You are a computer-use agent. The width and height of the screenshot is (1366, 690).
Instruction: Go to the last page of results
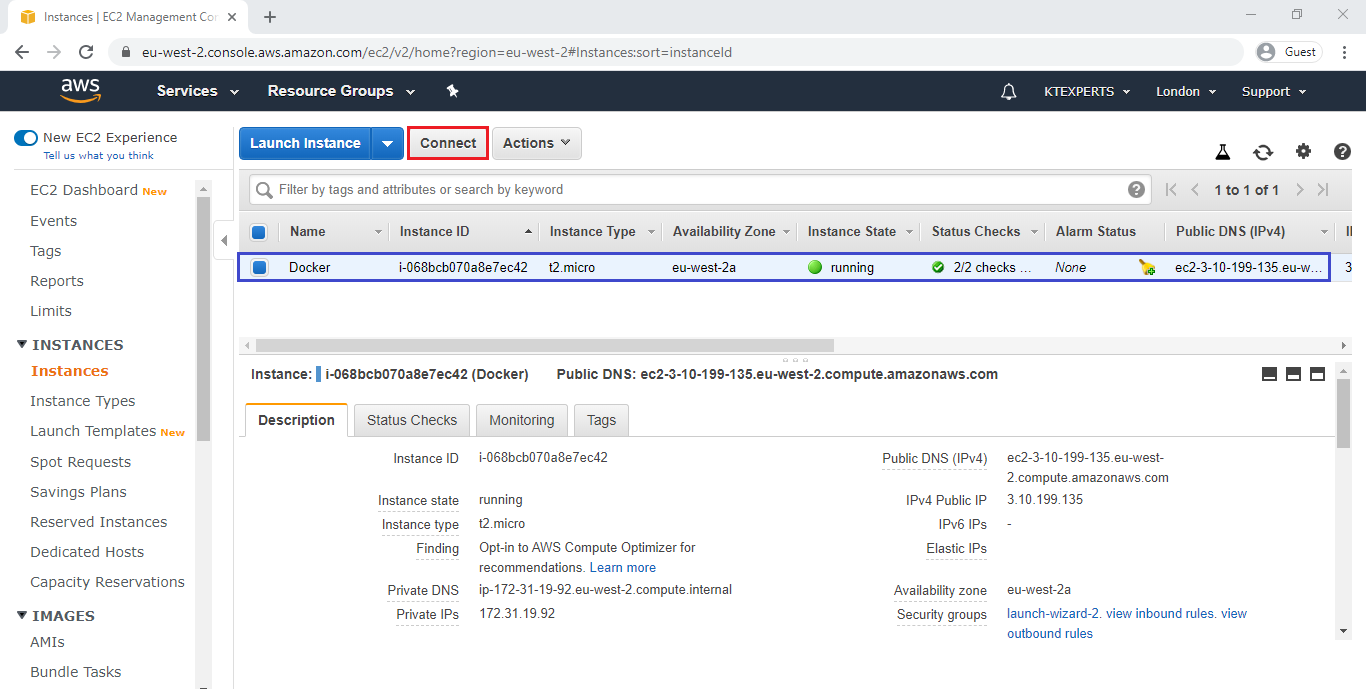(1323, 190)
